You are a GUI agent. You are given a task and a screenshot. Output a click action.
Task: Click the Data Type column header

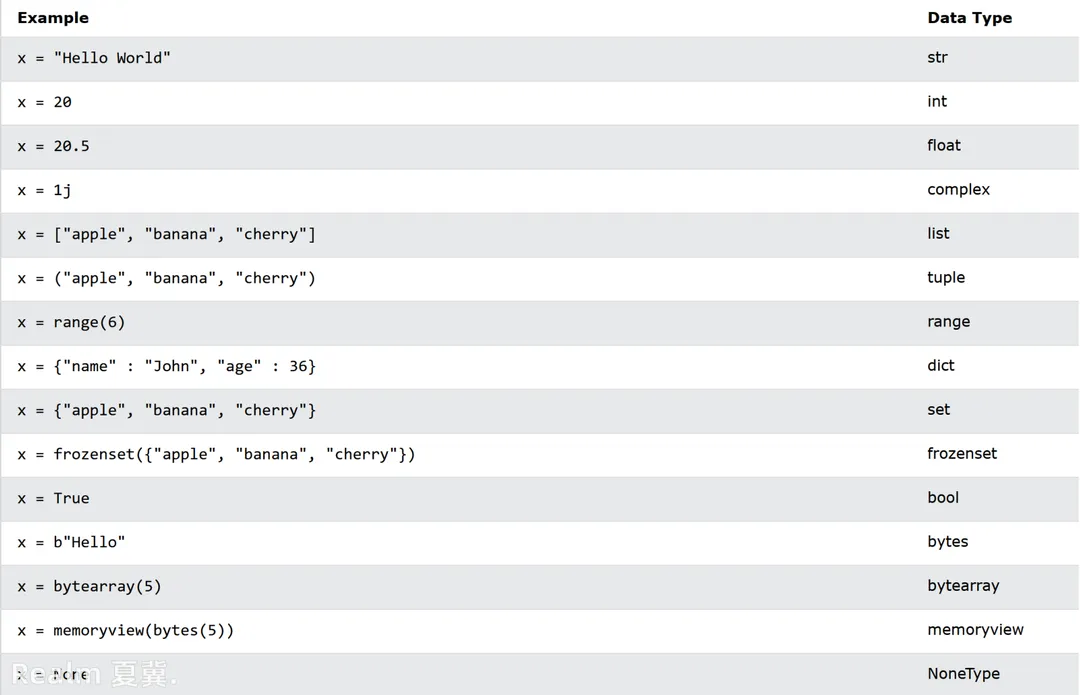pos(969,18)
